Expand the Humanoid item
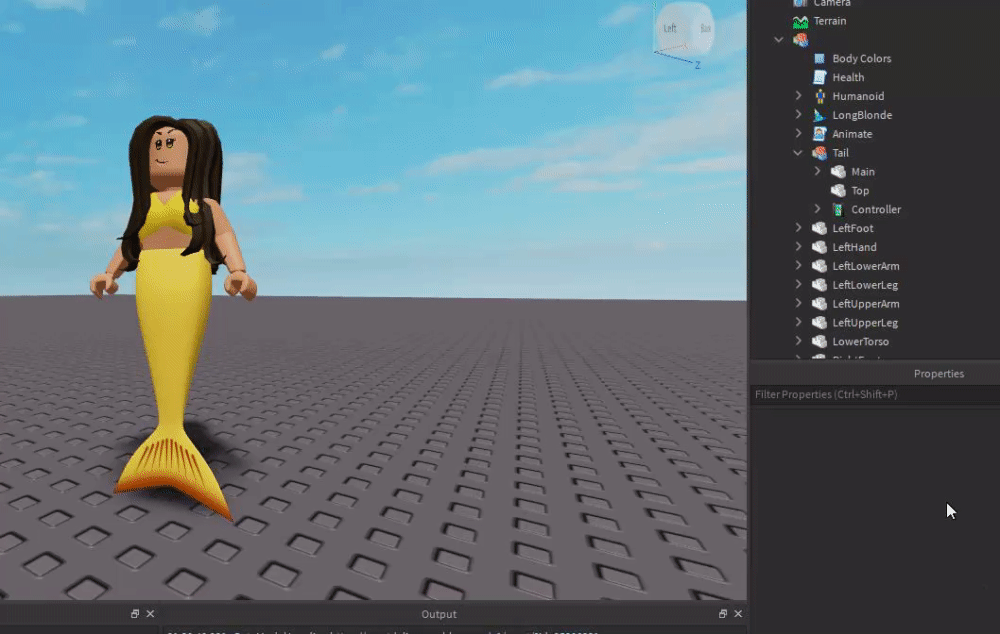This screenshot has height=634, width=1000. tap(798, 96)
